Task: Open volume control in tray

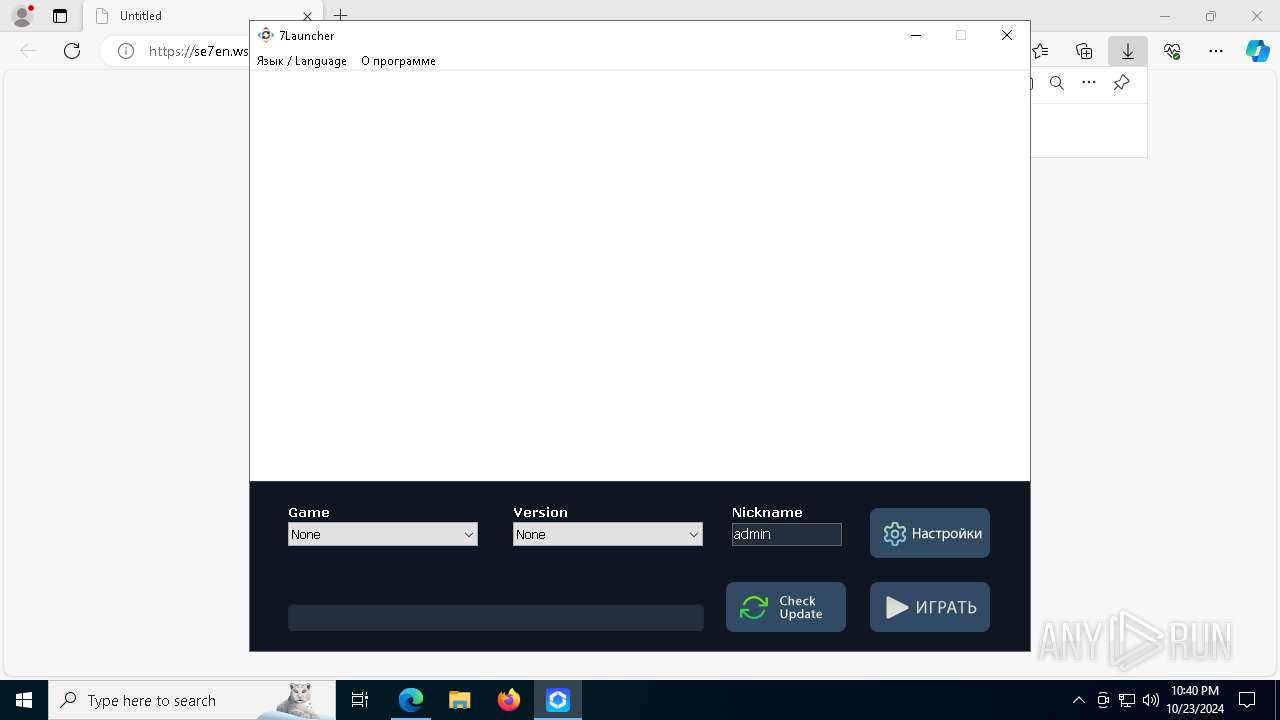Action: click(x=1151, y=700)
